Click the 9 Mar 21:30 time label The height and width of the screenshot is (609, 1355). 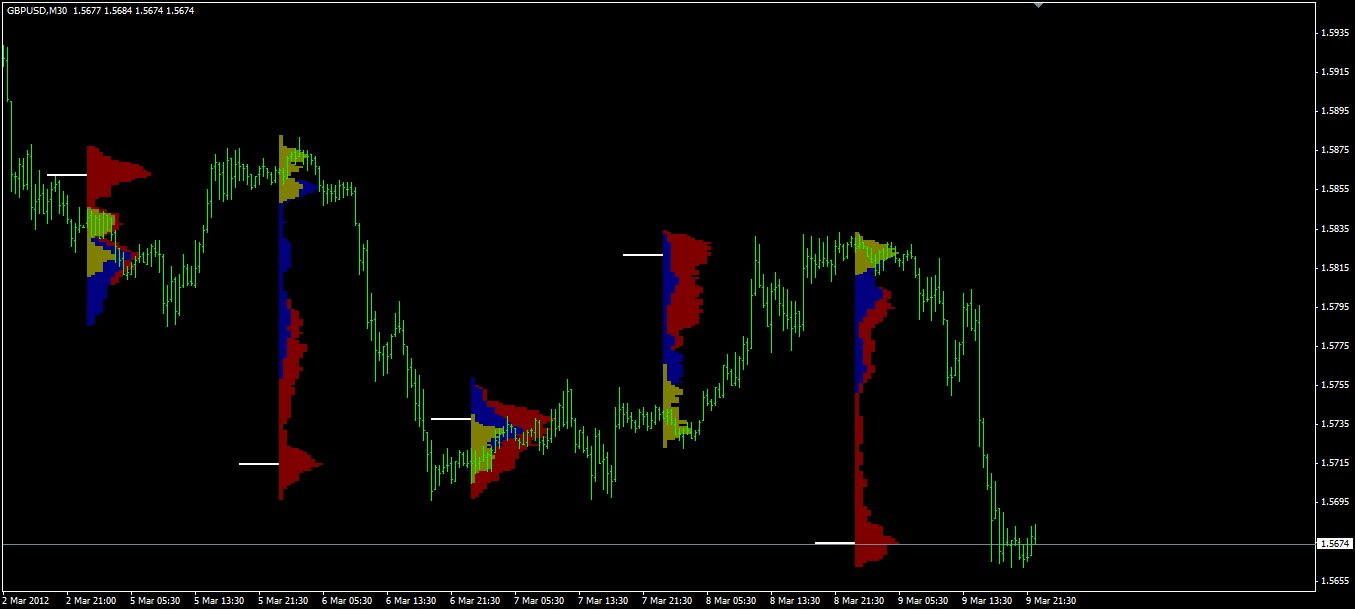click(1051, 601)
